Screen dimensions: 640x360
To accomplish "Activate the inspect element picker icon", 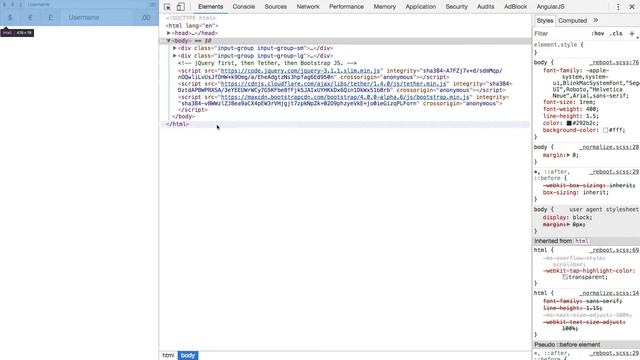I will (167, 7).
